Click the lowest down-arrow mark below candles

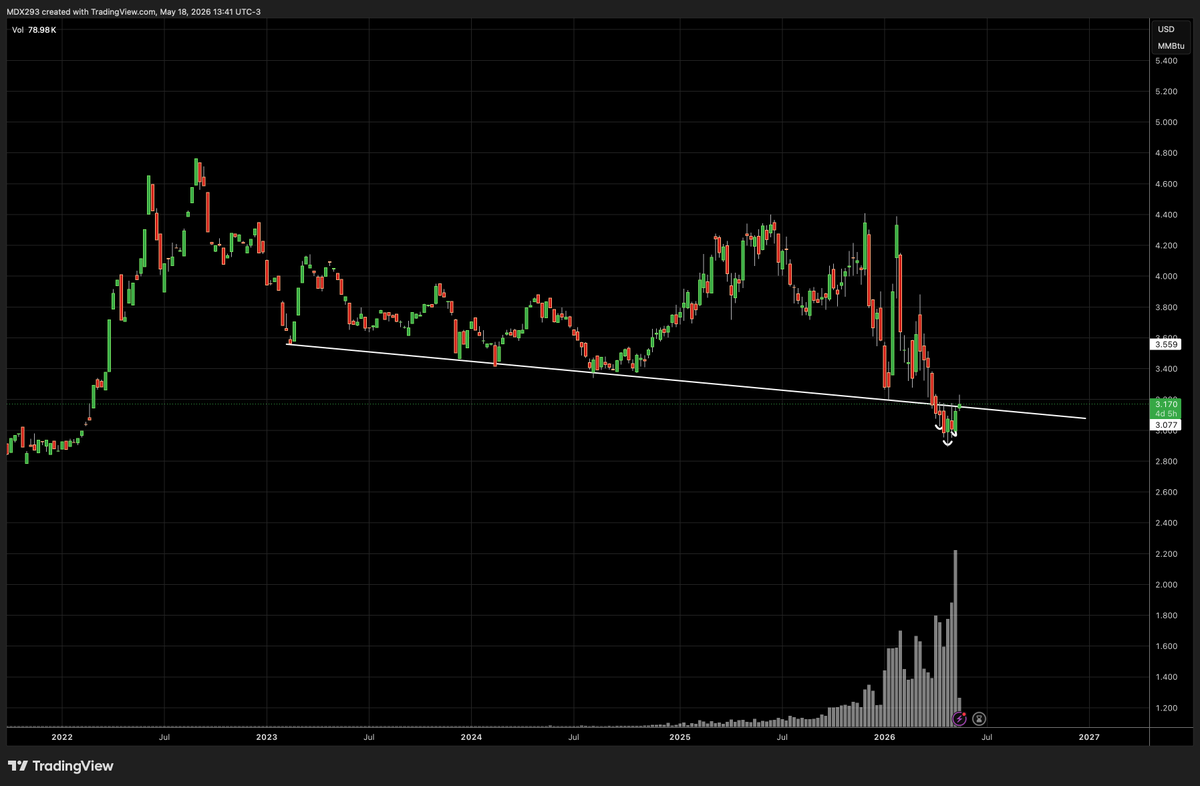coord(948,442)
